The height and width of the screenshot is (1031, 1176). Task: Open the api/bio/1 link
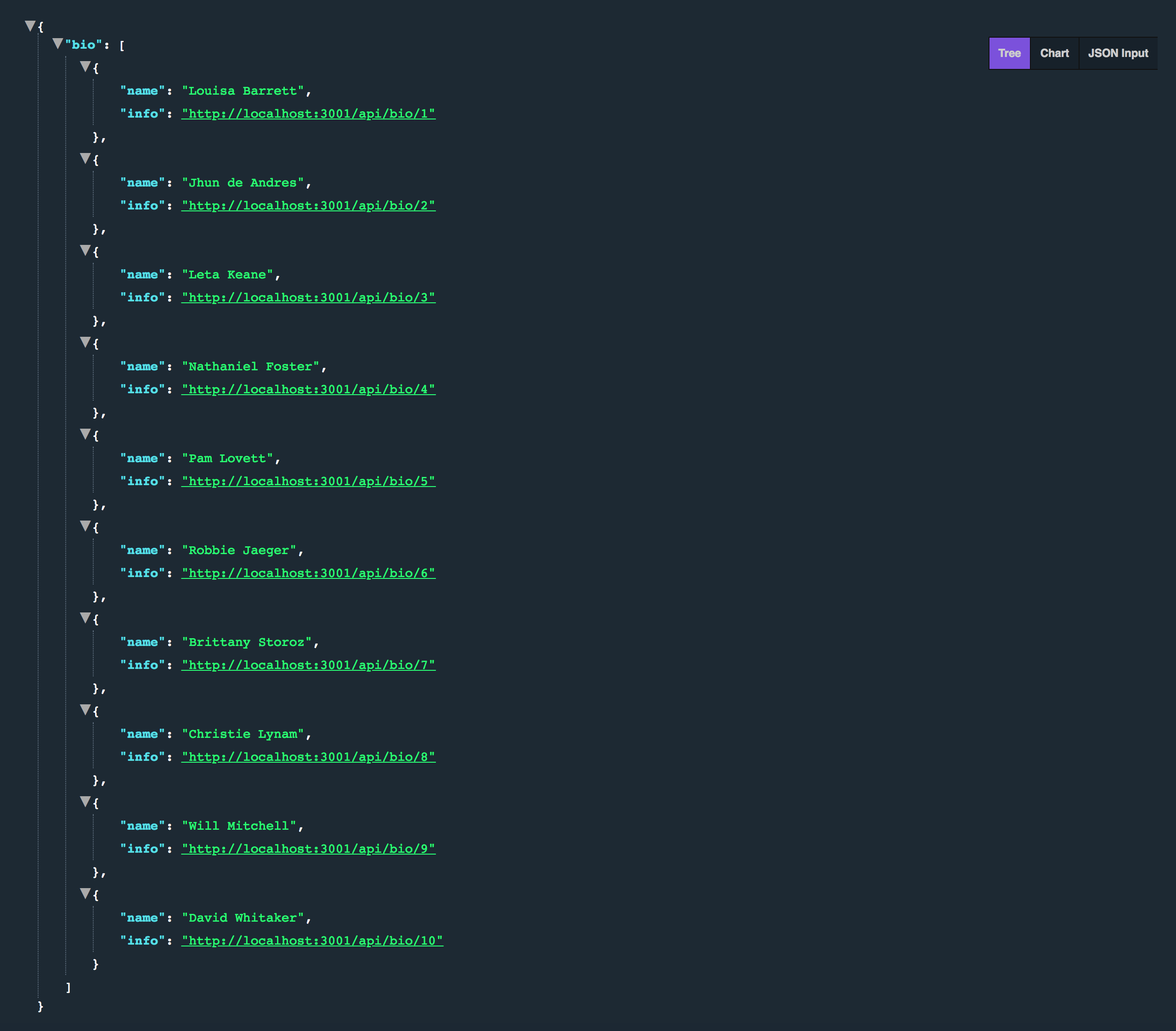308,114
